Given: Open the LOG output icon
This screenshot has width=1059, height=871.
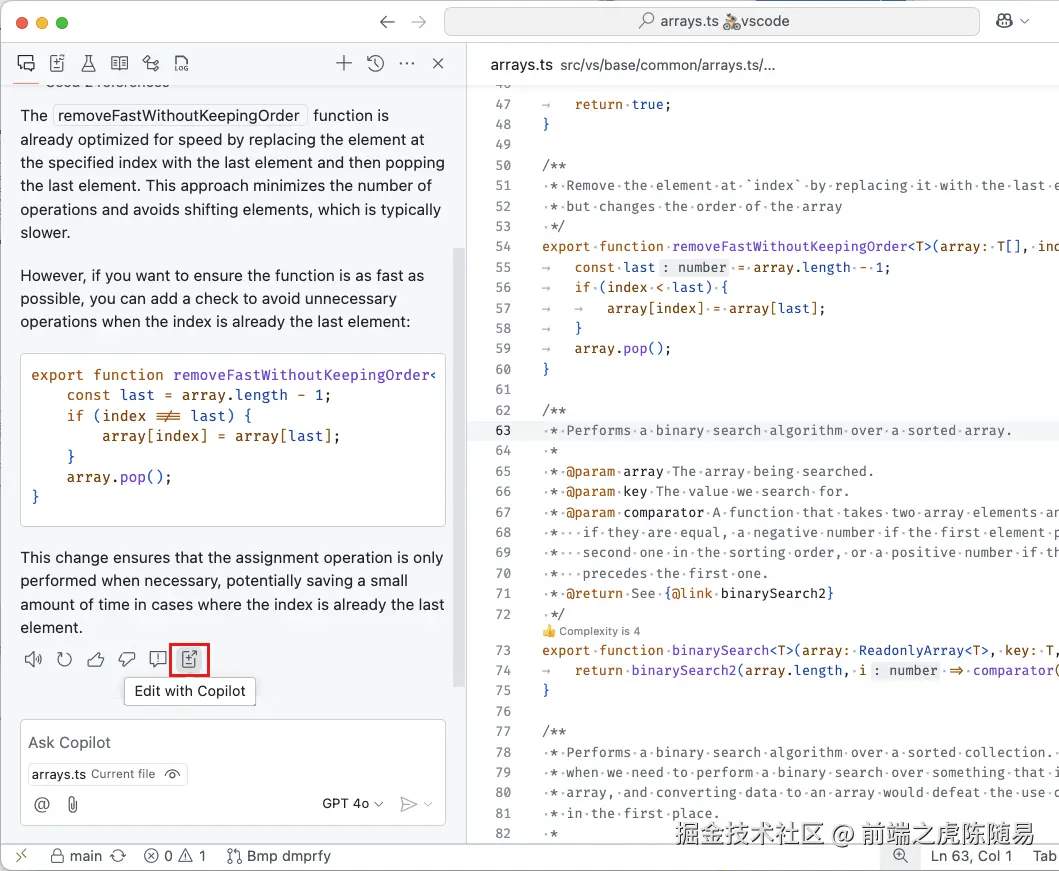Looking at the screenshot, I should (x=182, y=63).
